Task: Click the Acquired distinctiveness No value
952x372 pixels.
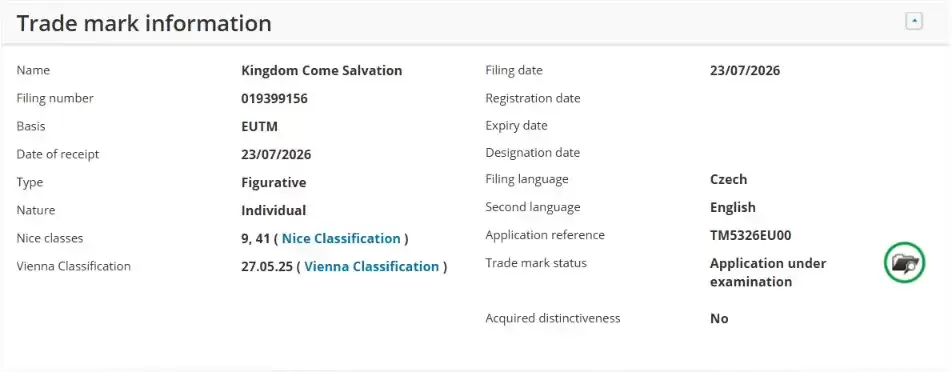Action: pyautogui.click(x=719, y=319)
